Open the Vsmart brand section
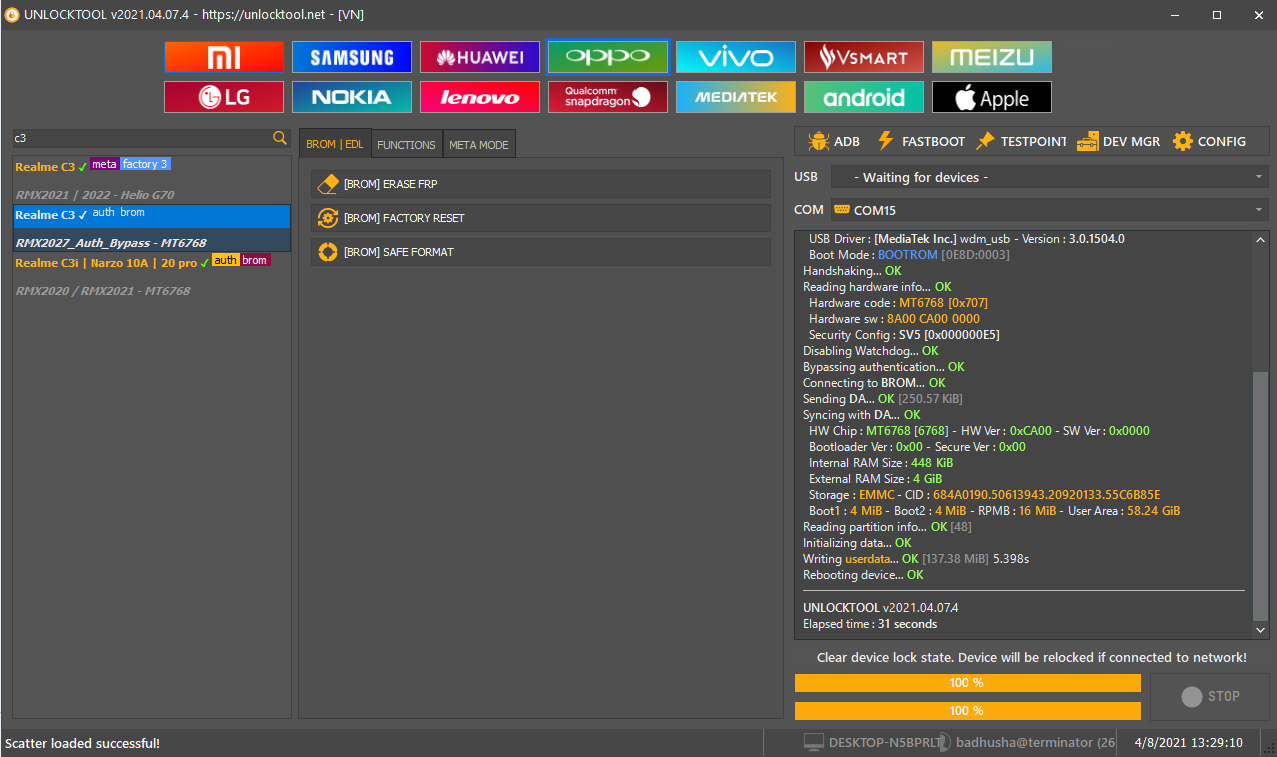 coord(864,57)
